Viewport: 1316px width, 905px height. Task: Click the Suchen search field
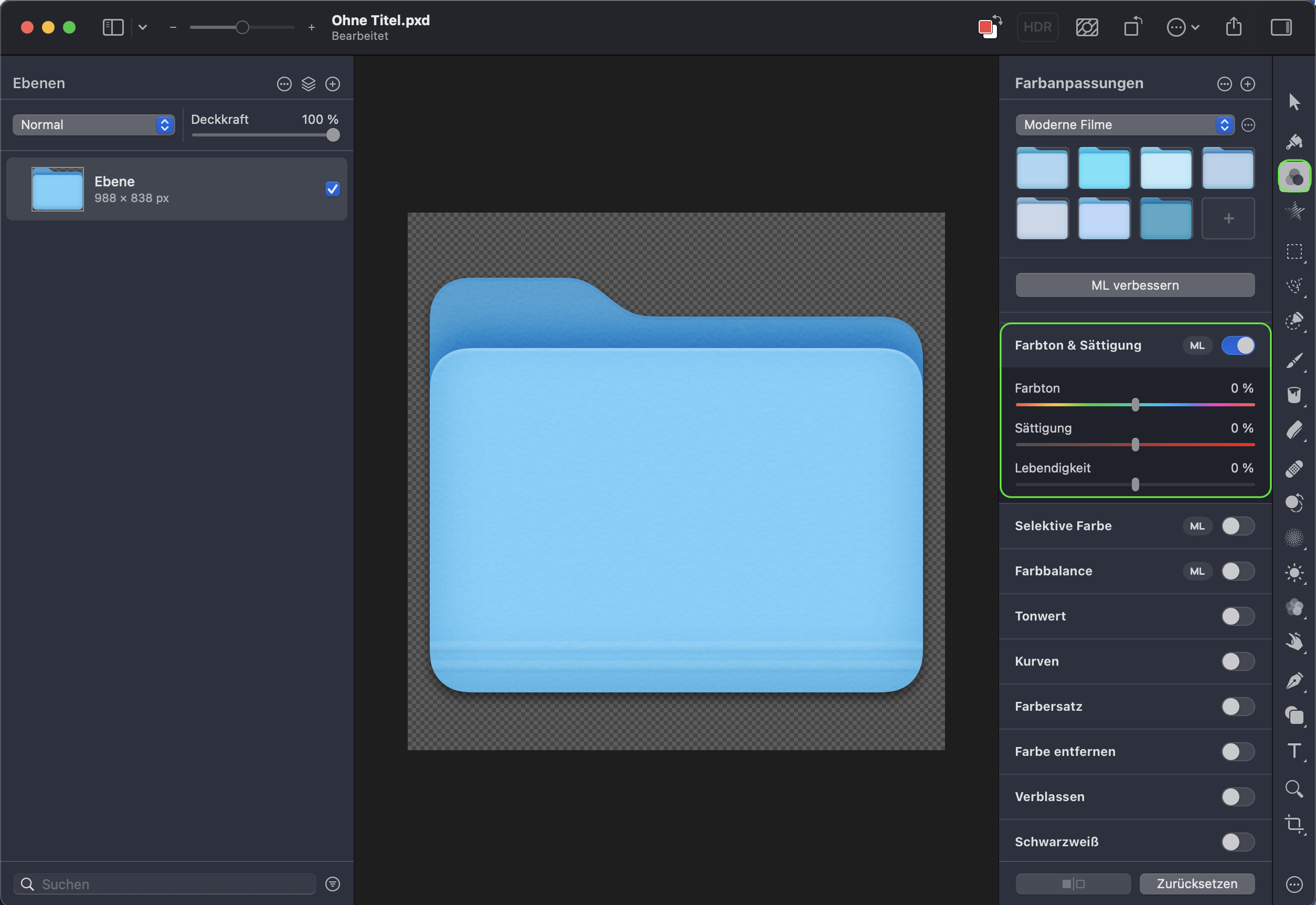click(x=170, y=884)
